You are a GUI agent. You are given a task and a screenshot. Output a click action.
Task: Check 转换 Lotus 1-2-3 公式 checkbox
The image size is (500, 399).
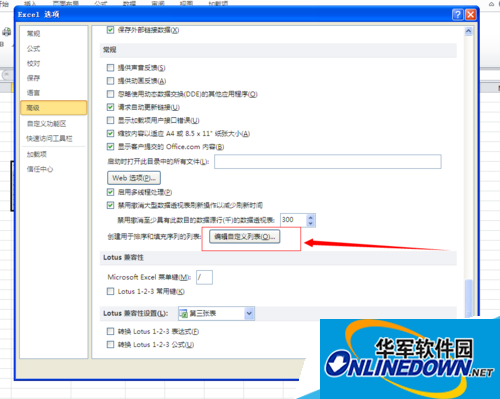tap(110, 344)
